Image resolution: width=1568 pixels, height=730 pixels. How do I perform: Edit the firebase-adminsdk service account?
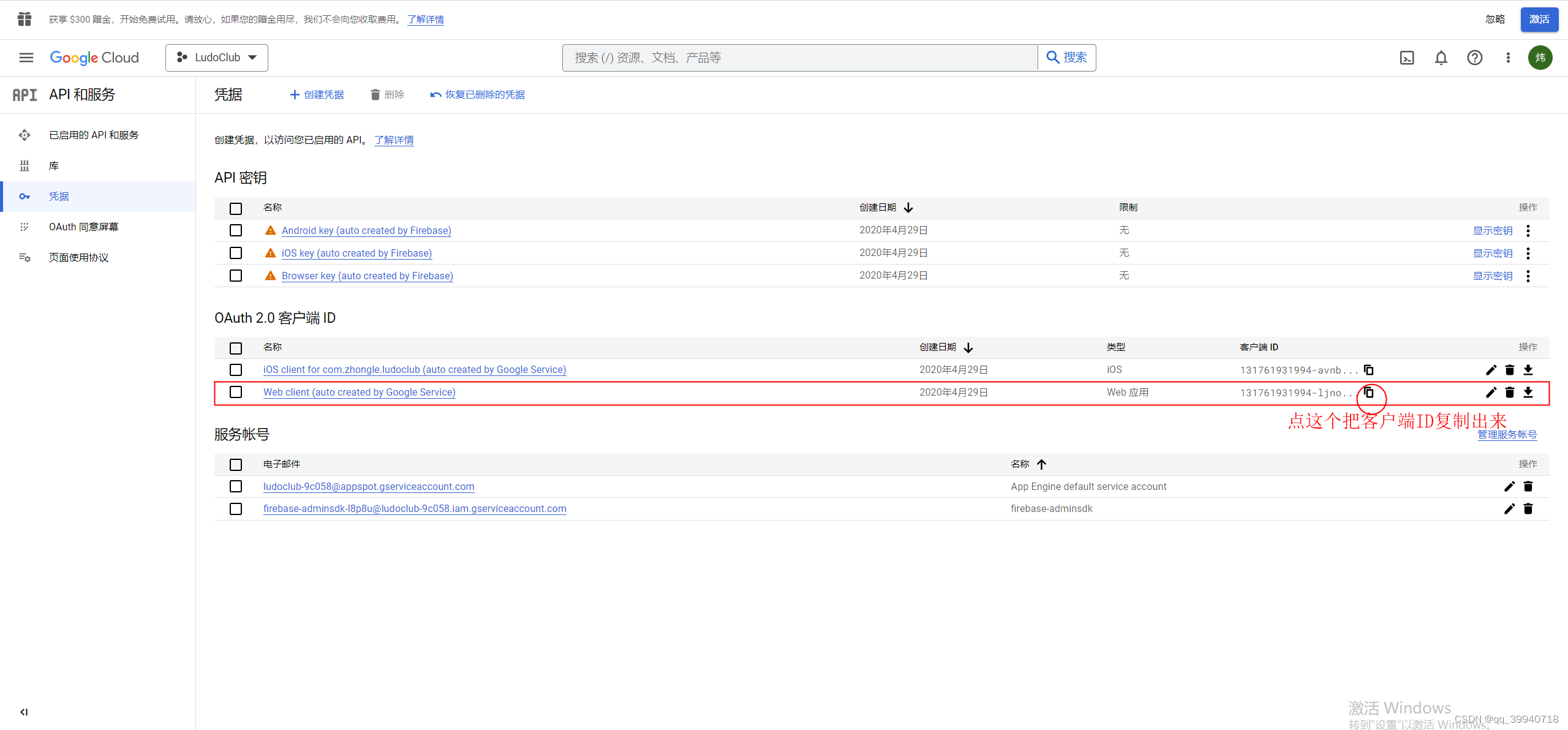tap(1510, 509)
